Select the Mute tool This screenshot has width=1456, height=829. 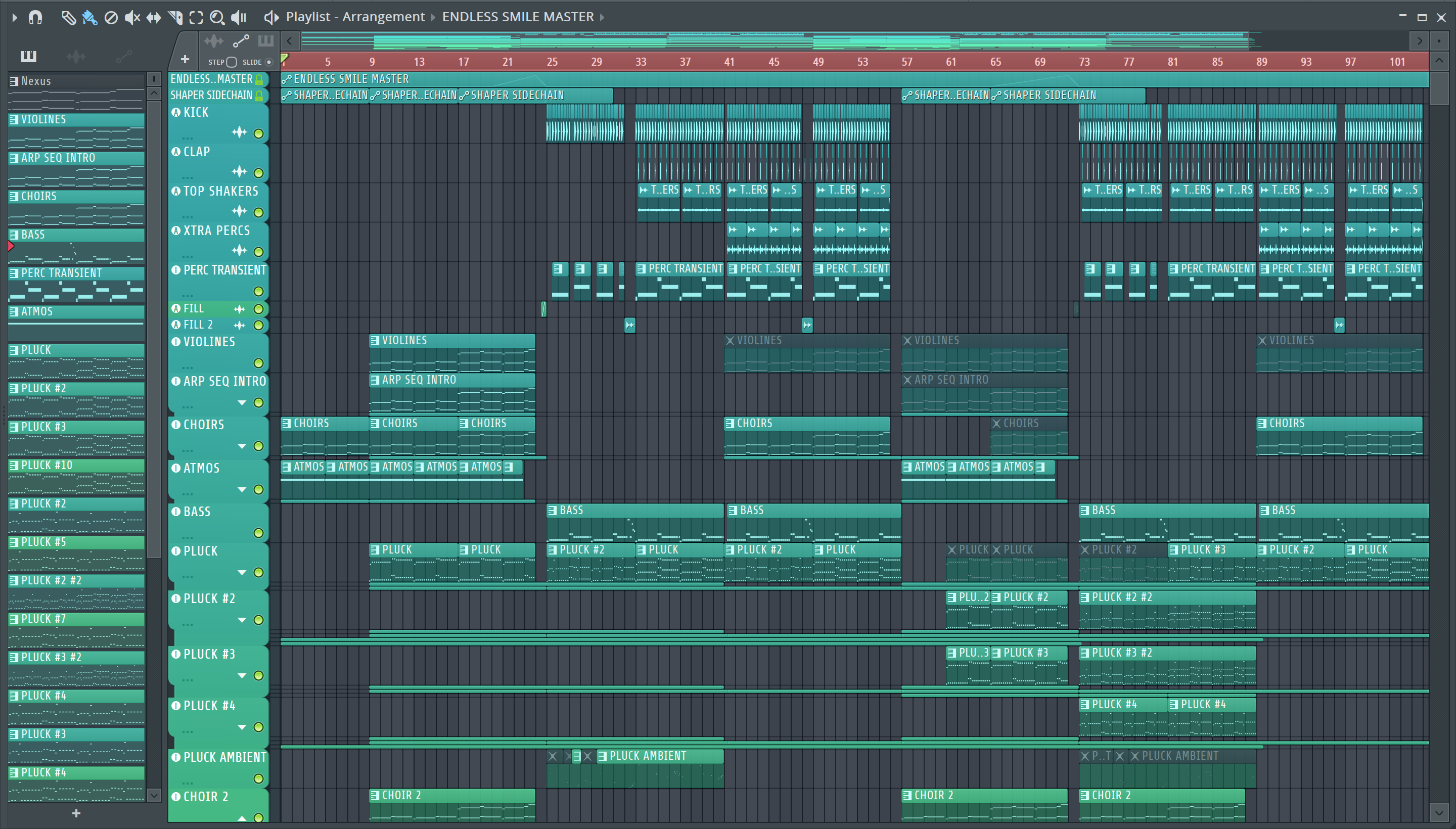click(132, 18)
